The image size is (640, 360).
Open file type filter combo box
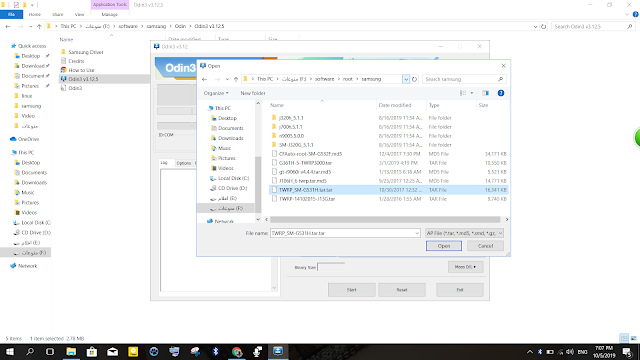click(x=464, y=233)
